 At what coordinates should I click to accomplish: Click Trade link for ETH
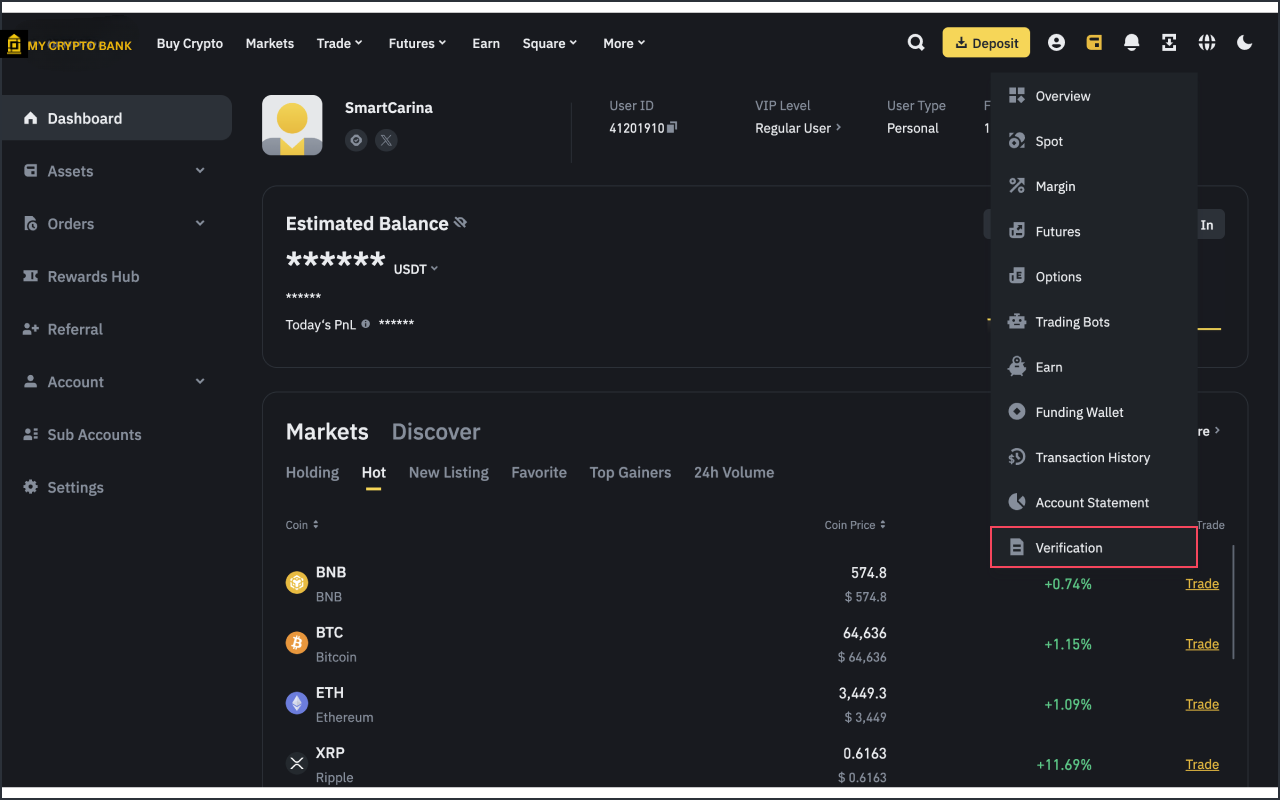pyautogui.click(x=1201, y=704)
